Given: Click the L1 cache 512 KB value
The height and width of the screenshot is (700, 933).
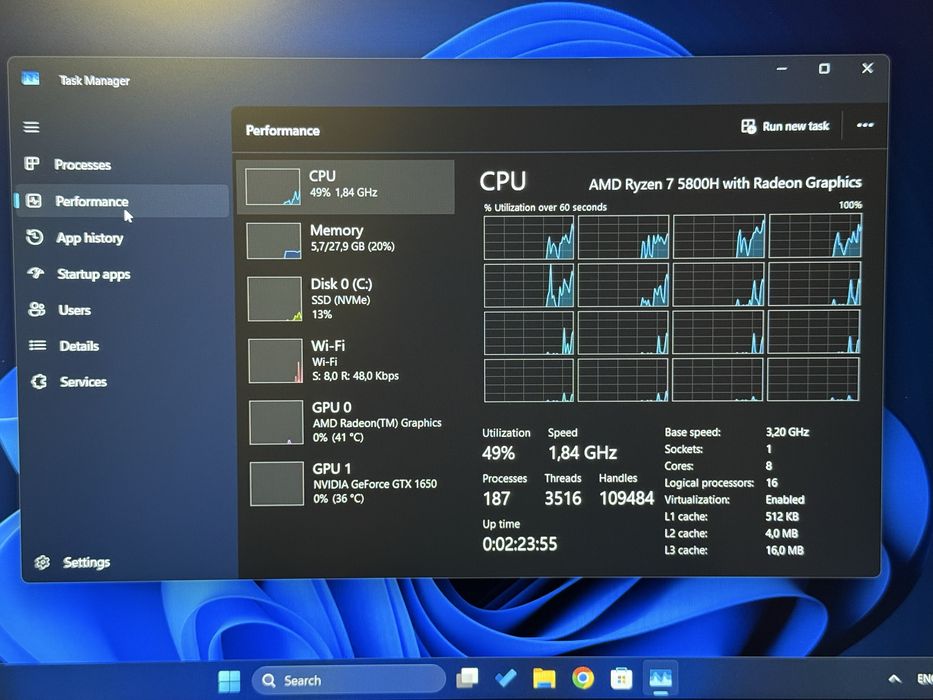Looking at the screenshot, I should pos(782,517).
